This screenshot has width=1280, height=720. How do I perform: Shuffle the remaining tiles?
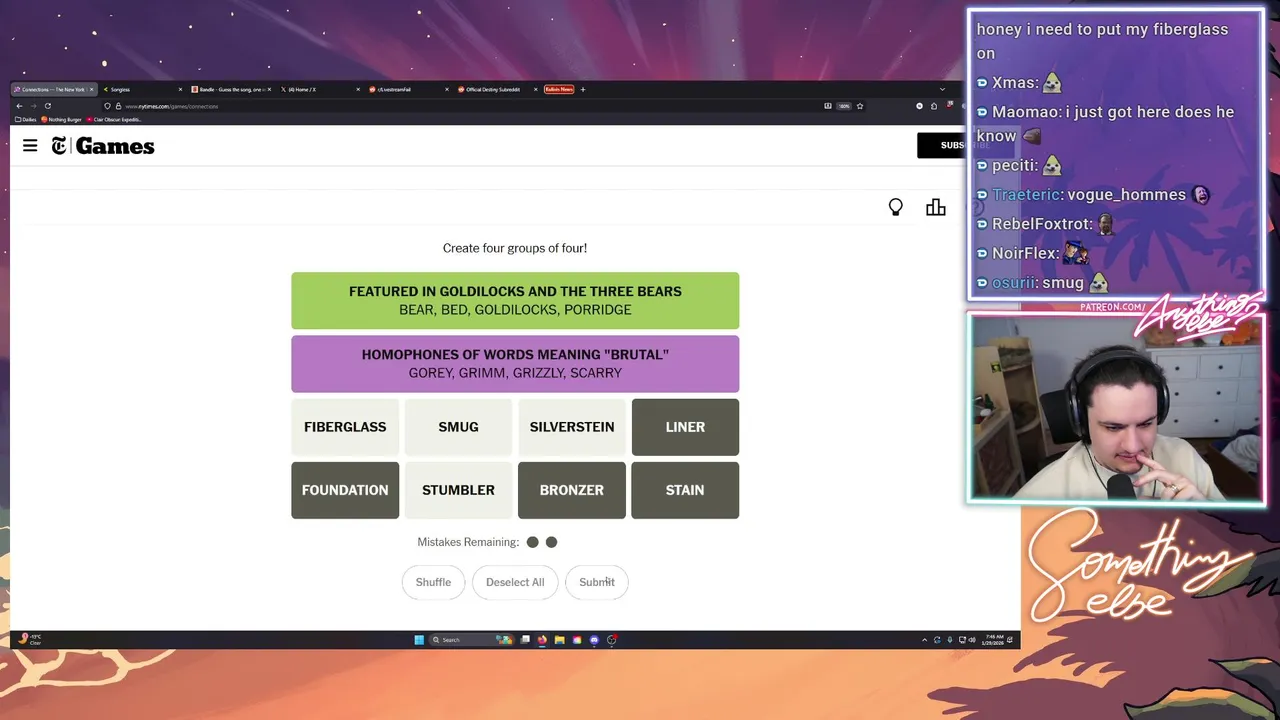click(x=433, y=582)
